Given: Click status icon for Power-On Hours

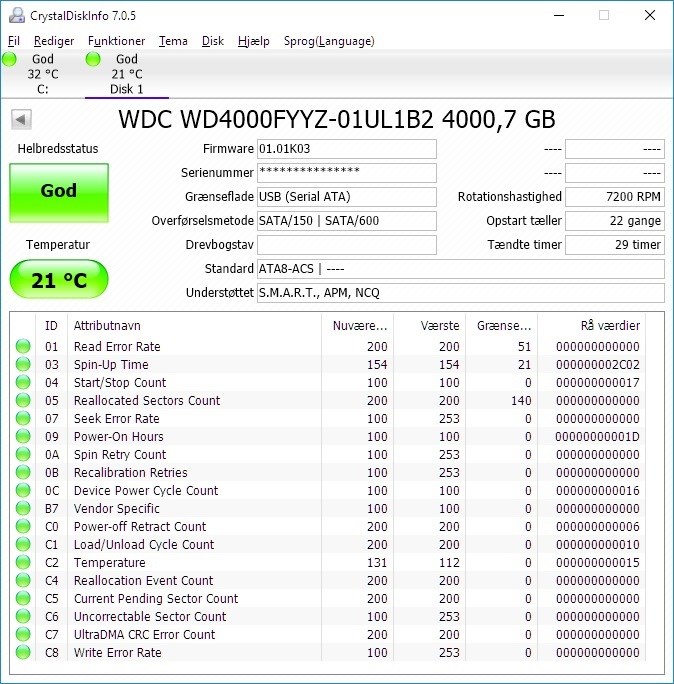Looking at the screenshot, I should coord(22,437).
